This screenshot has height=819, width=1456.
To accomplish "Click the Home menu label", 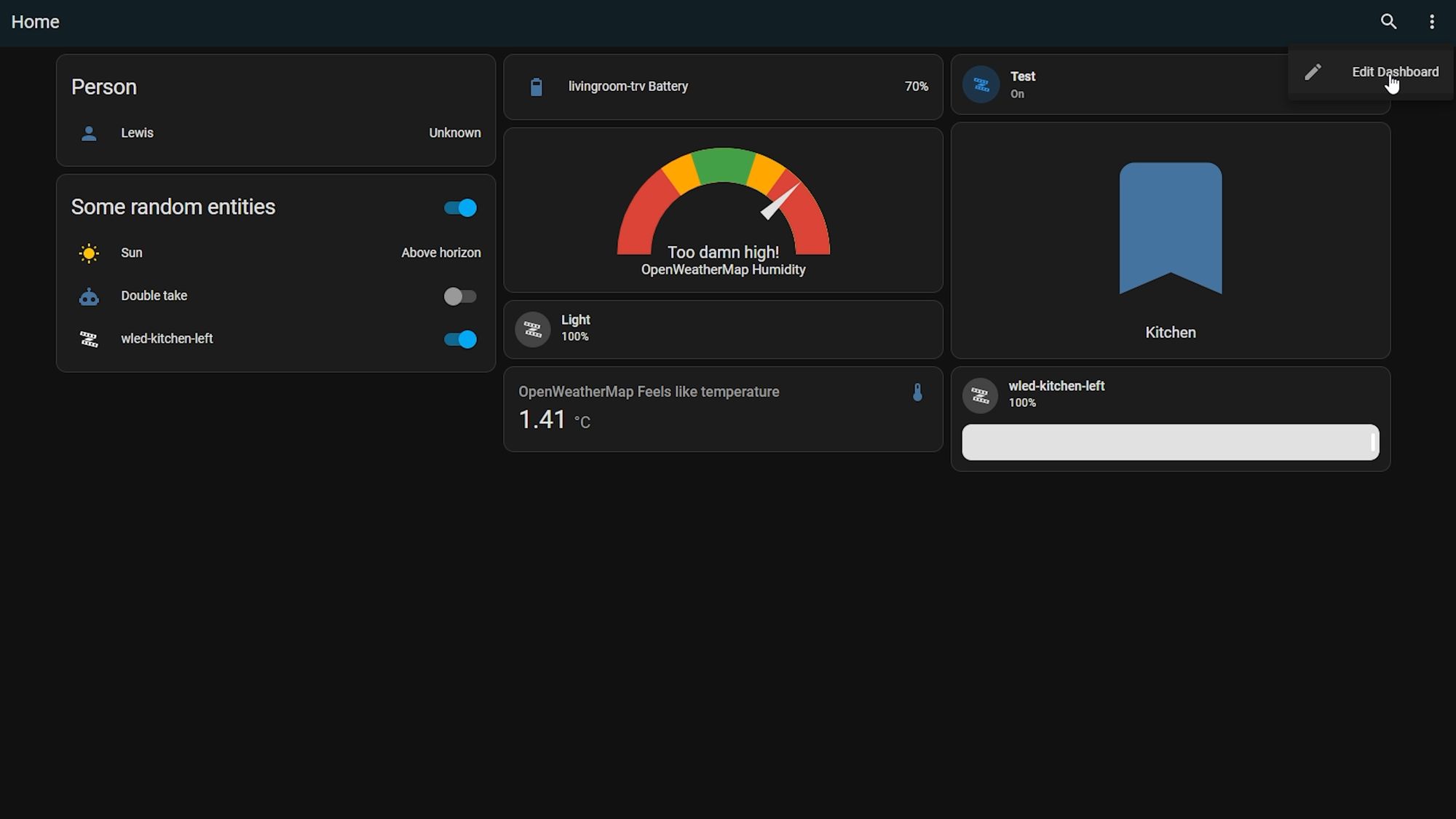I will [34, 21].
